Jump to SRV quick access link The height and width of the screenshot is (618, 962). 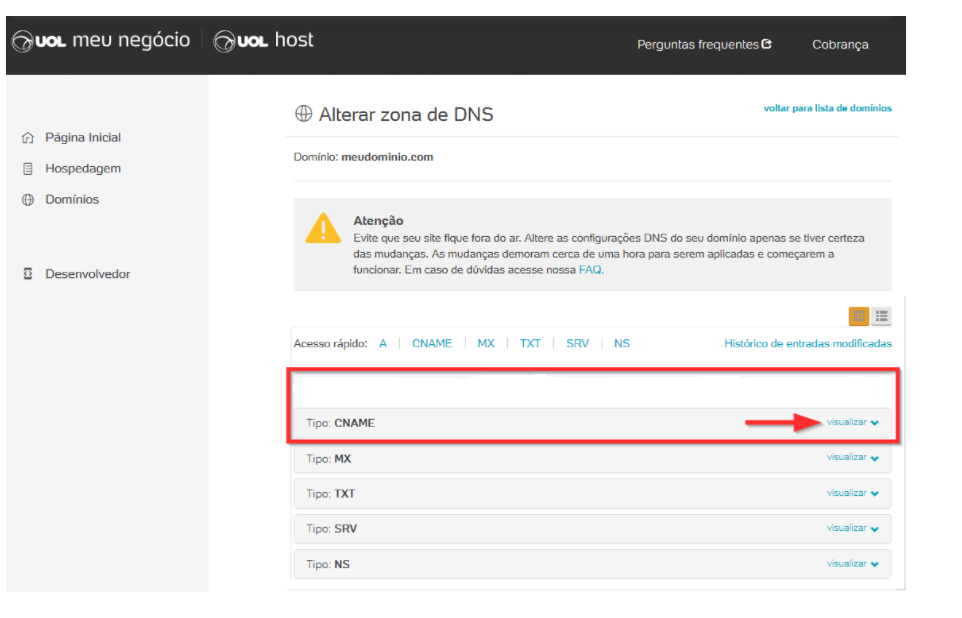point(577,344)
